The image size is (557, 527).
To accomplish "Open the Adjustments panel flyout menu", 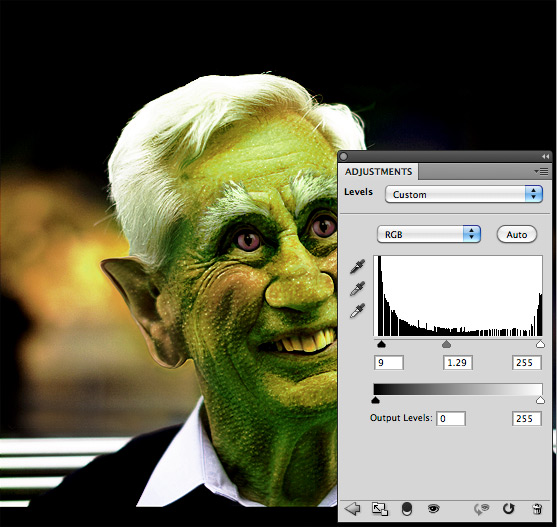I will click(541, 172).
